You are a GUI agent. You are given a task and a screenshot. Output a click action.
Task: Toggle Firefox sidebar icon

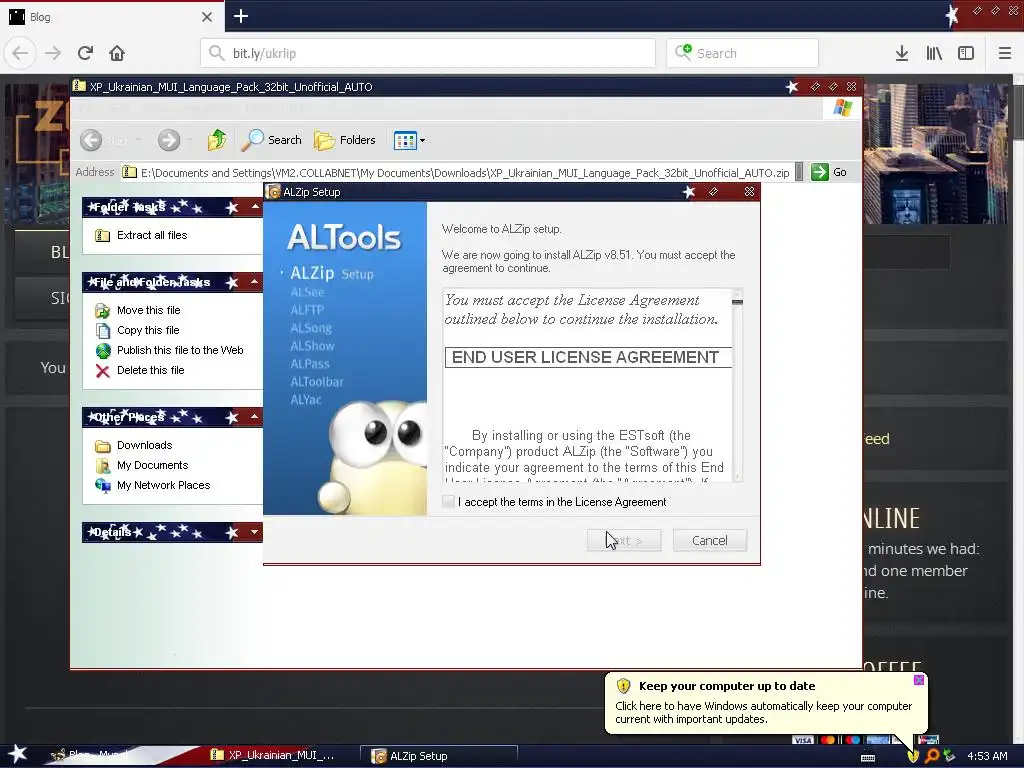click(x=966, y=53)
